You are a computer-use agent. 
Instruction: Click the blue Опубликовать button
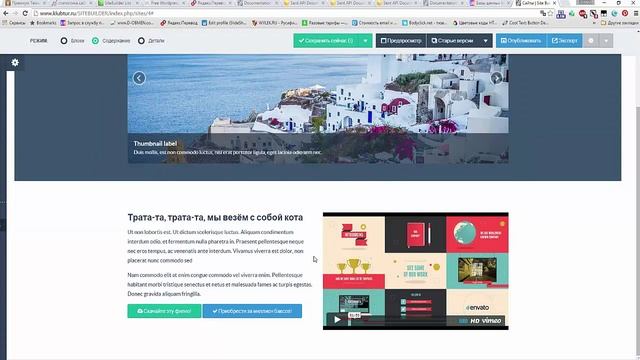pyautogui.click(x=521, y=41)
